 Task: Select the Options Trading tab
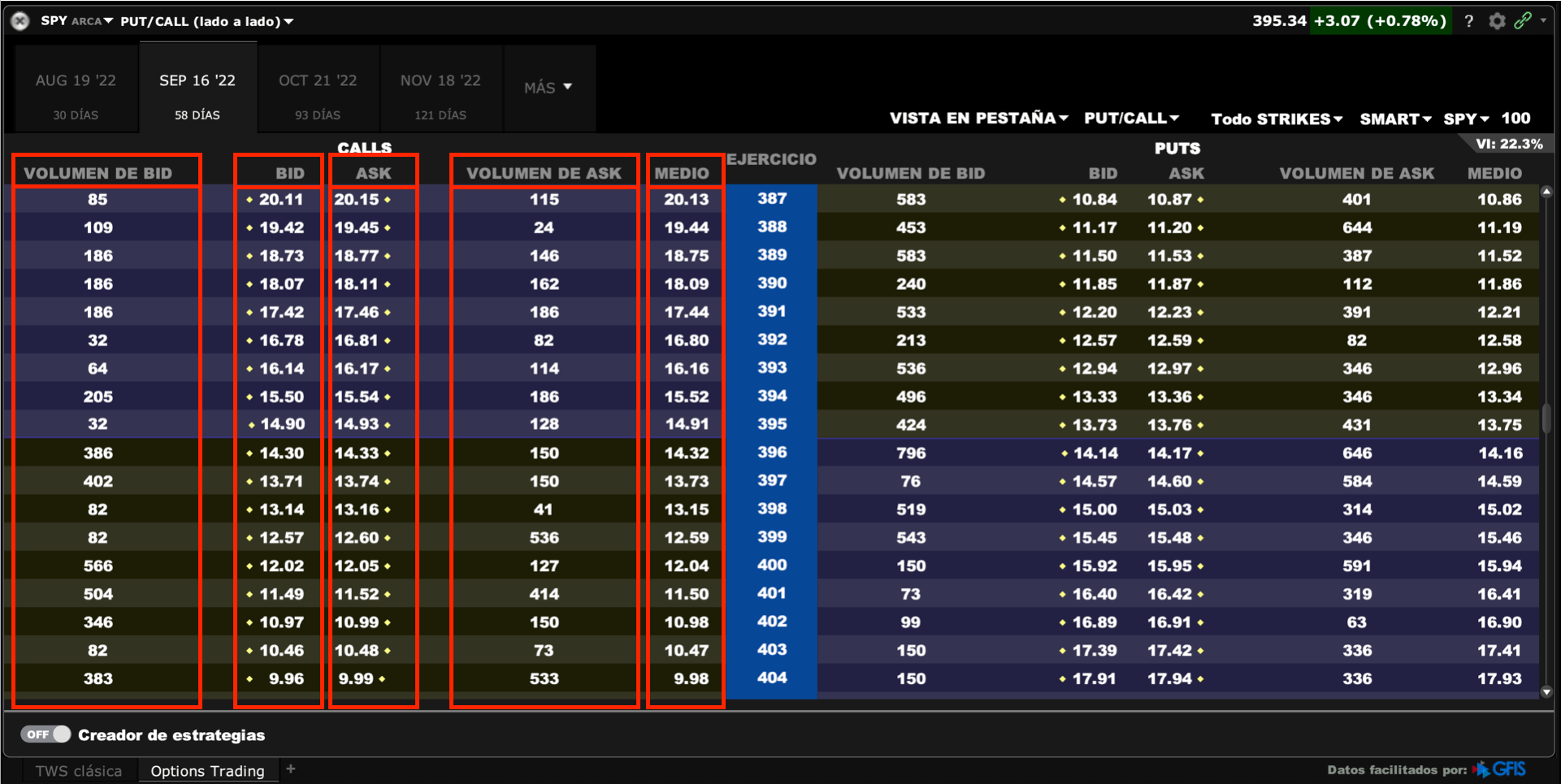coord(207,770)
